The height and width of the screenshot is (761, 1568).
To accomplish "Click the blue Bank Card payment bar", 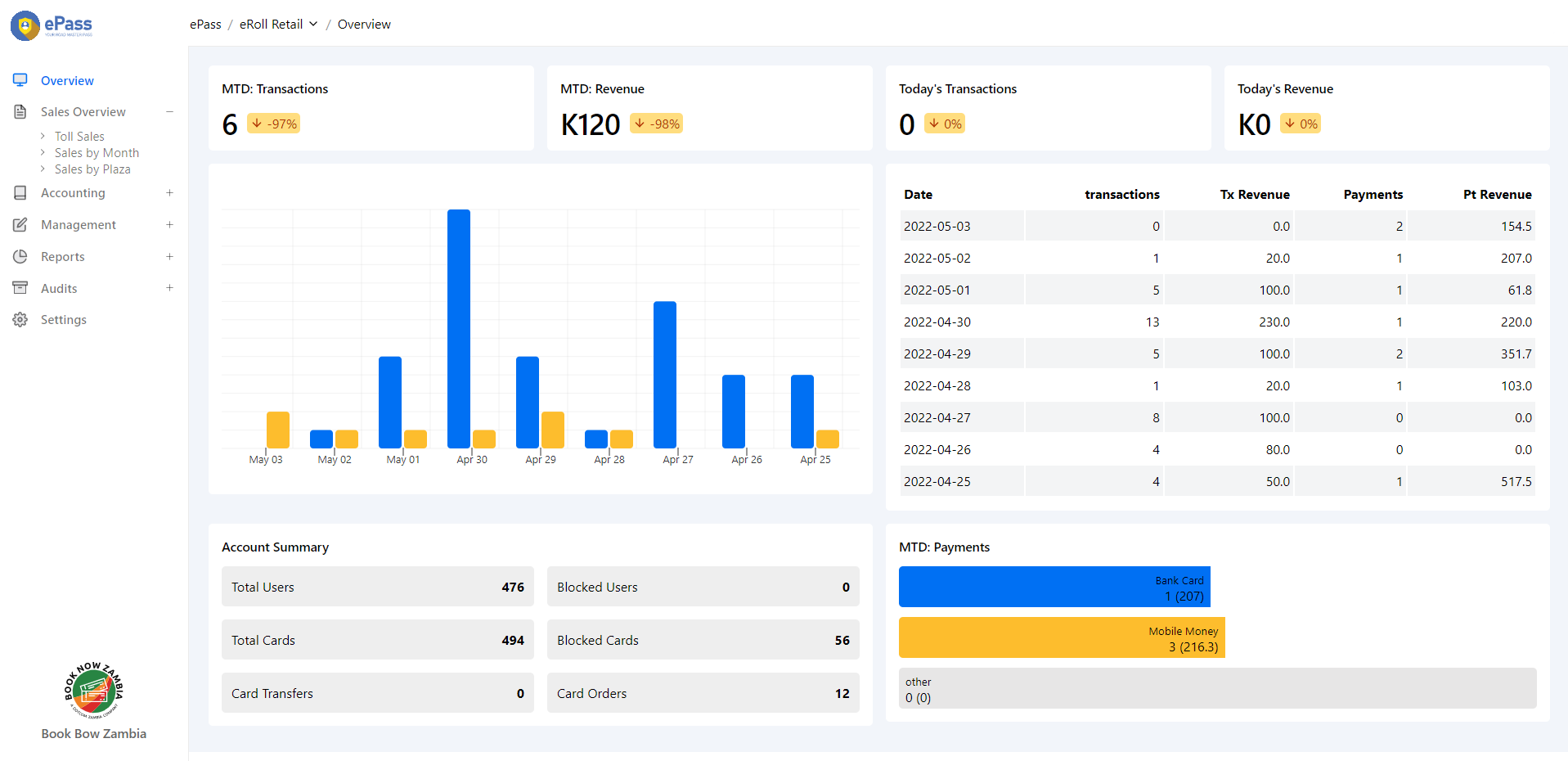I will [x=1054, y=588].
